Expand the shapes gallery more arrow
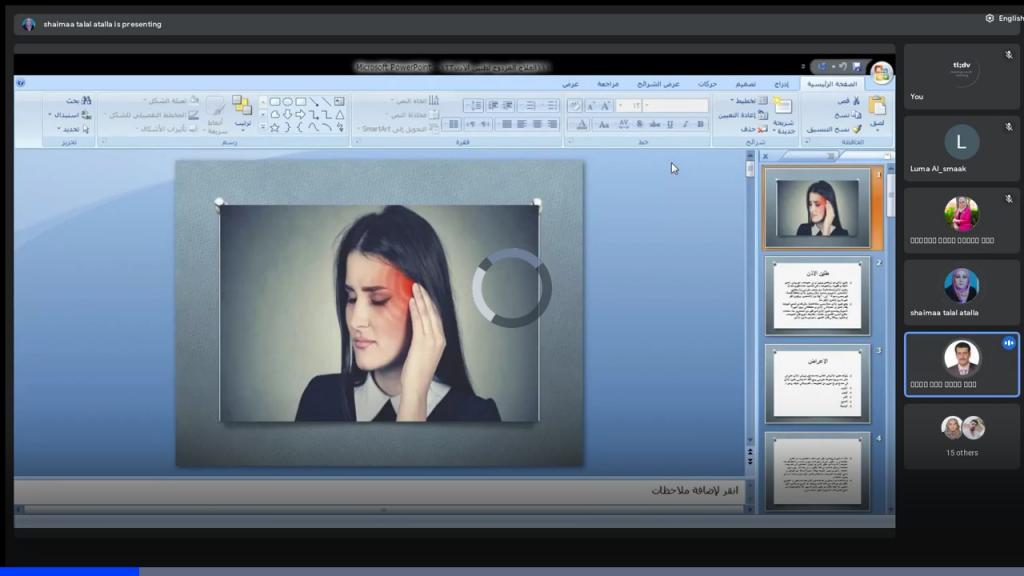The width and height of the screenshot is (1024, 576). coord(263,127)
